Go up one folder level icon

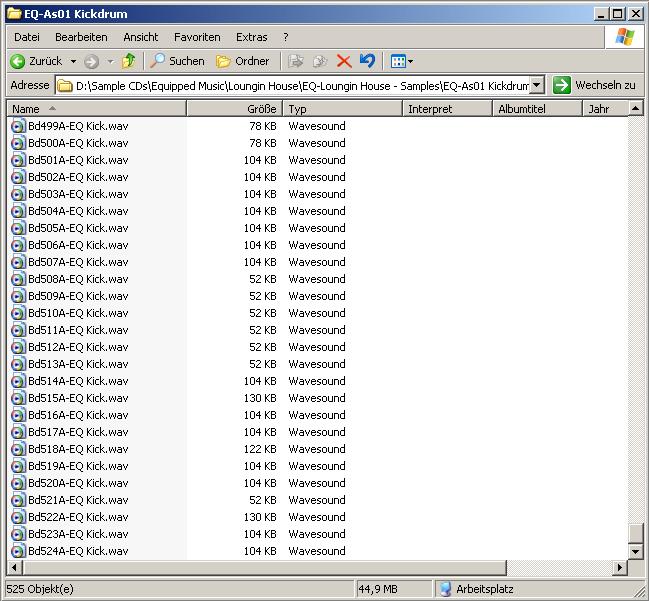click(x=129, y=61)
